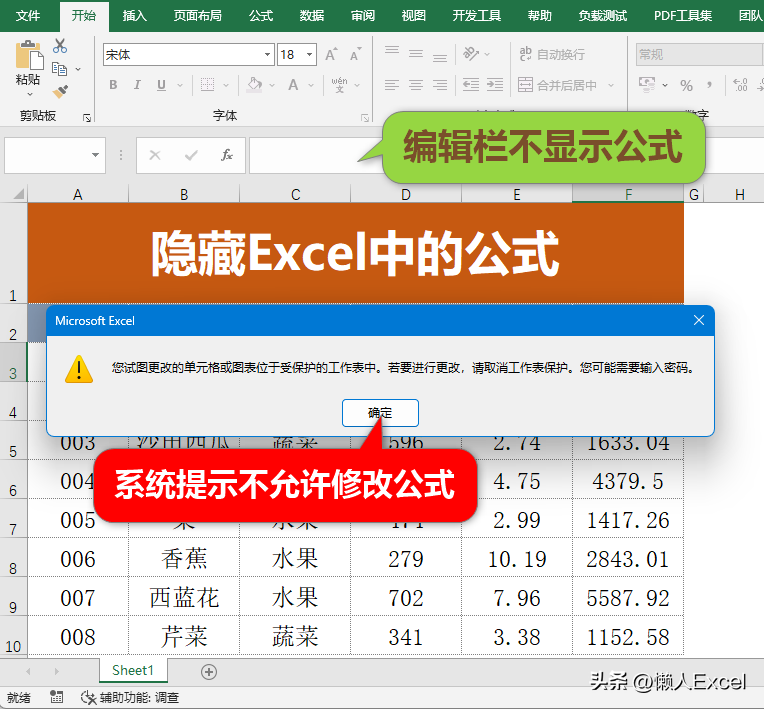Image resolution: width=764 pixels, height=709 pixels.
Task: Click the cell Borders icon
Action: (208, 85)
